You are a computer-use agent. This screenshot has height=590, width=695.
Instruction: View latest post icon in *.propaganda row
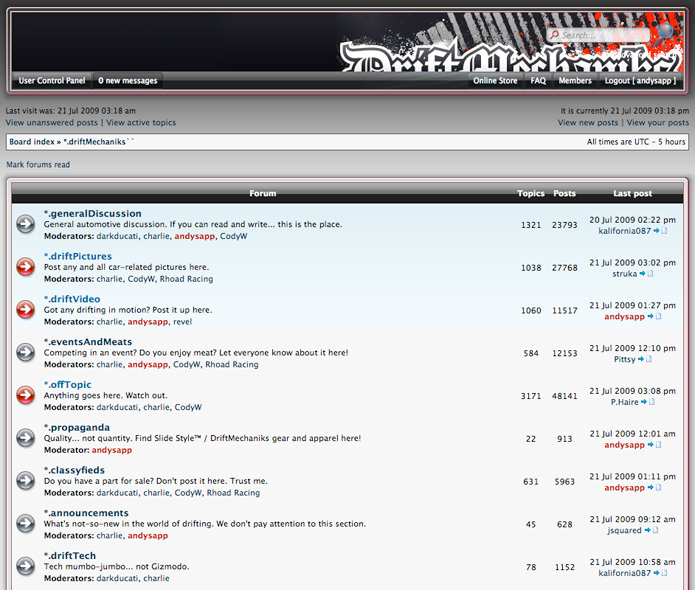click(x=654, y=445)
